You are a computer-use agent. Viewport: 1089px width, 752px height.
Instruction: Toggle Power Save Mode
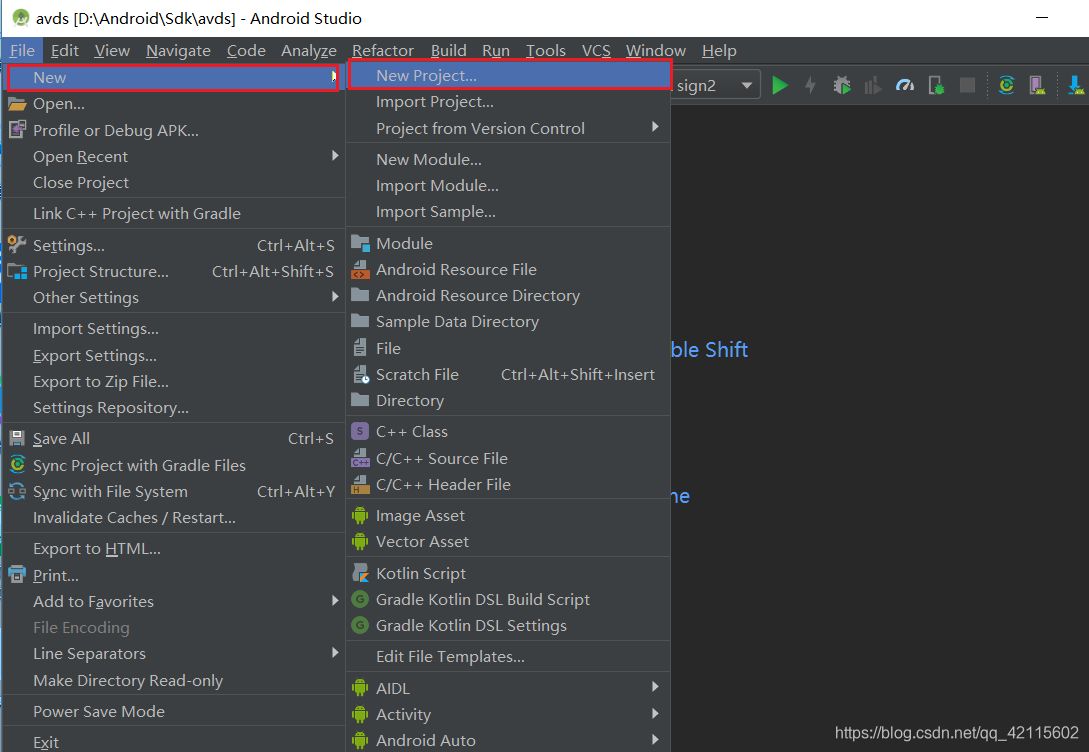(x=174, y=712)
